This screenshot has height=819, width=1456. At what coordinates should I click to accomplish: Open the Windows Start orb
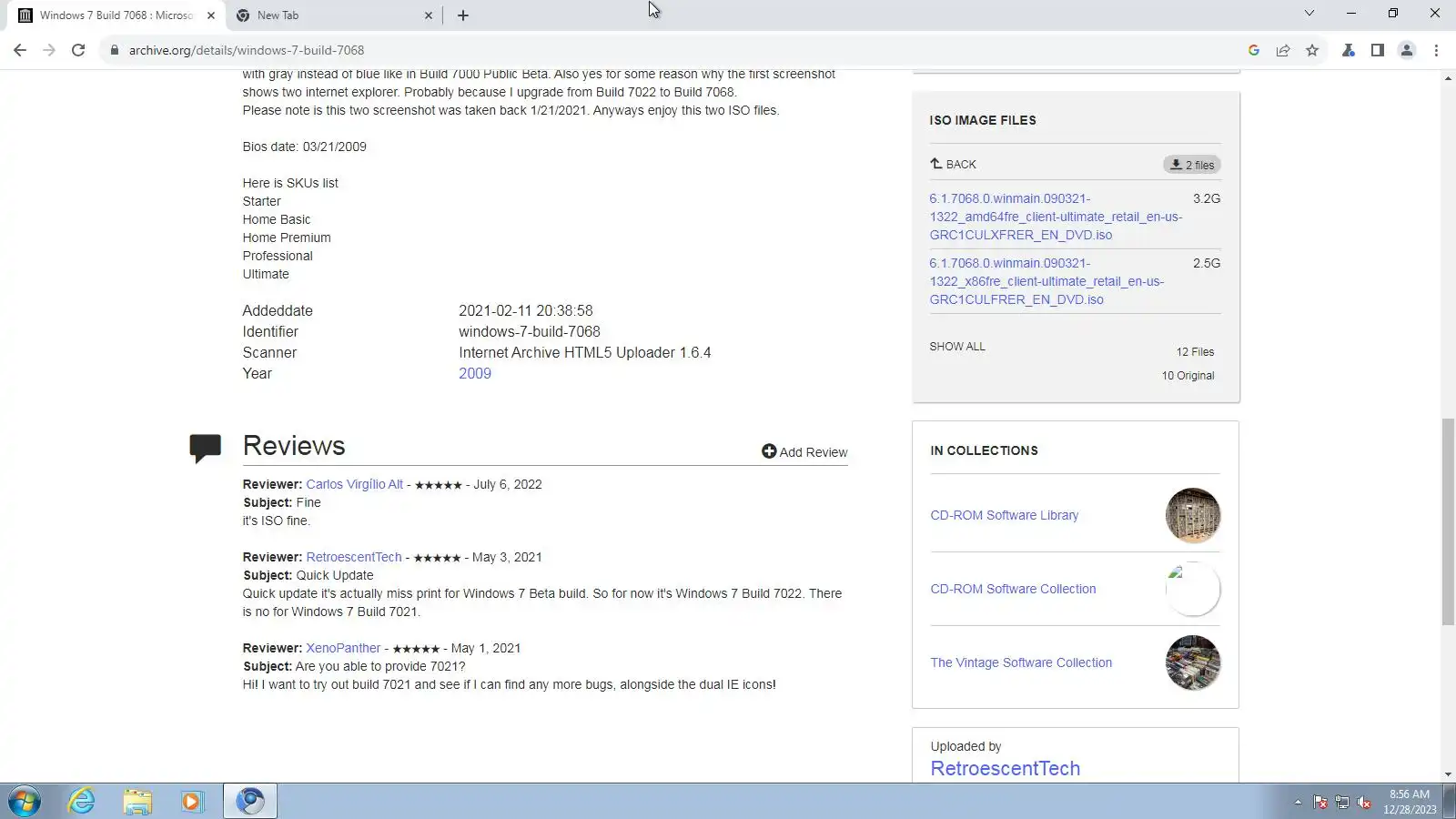pyautogui.click(x=25, y=801)
